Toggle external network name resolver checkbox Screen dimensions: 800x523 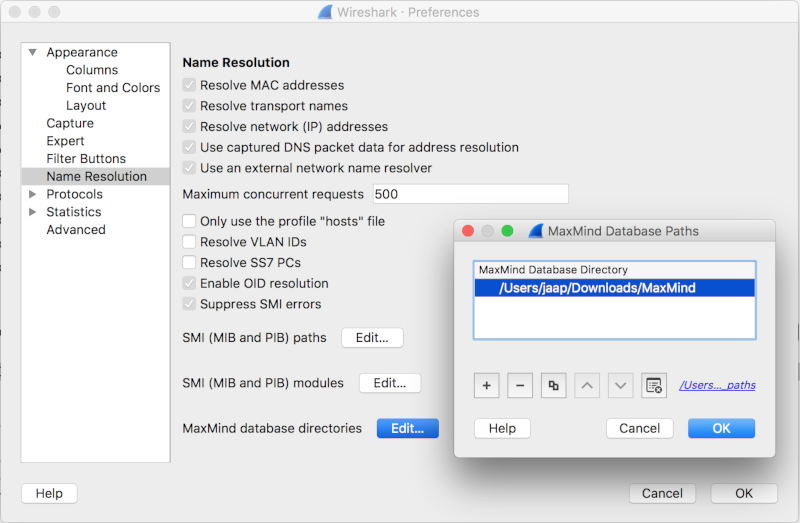(189, 168)
